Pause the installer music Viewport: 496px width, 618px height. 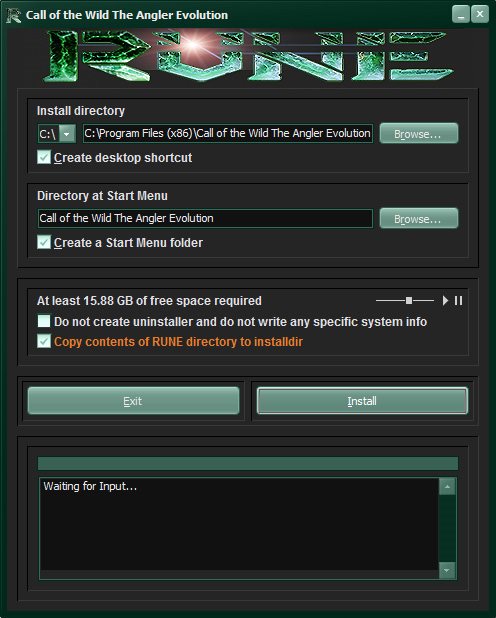click(x=458, y=301)
